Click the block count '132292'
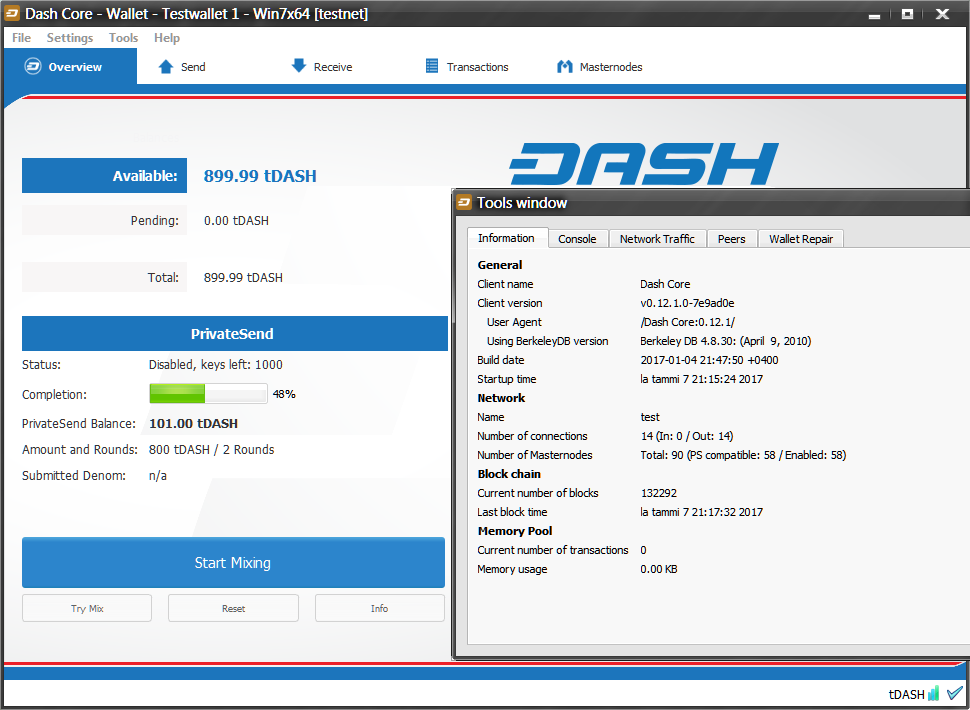This screenshot has height=710, width=970. pos(659,494)
